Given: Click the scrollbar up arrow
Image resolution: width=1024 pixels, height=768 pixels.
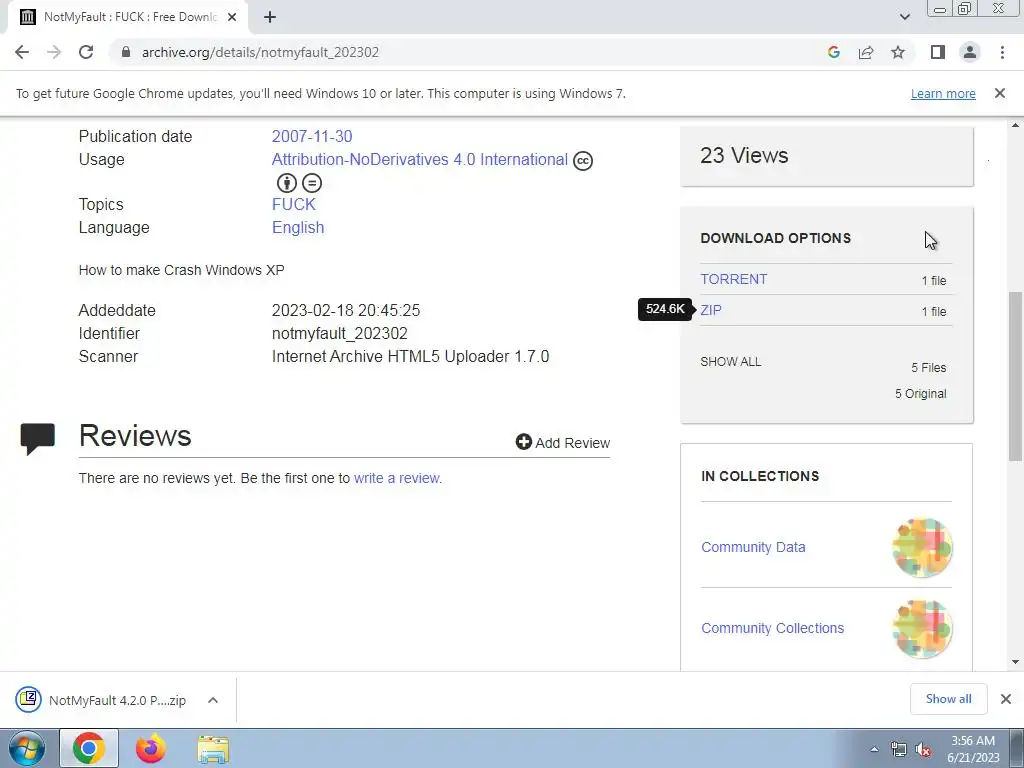Looking at the screenshot, I should coord(1016,125).
